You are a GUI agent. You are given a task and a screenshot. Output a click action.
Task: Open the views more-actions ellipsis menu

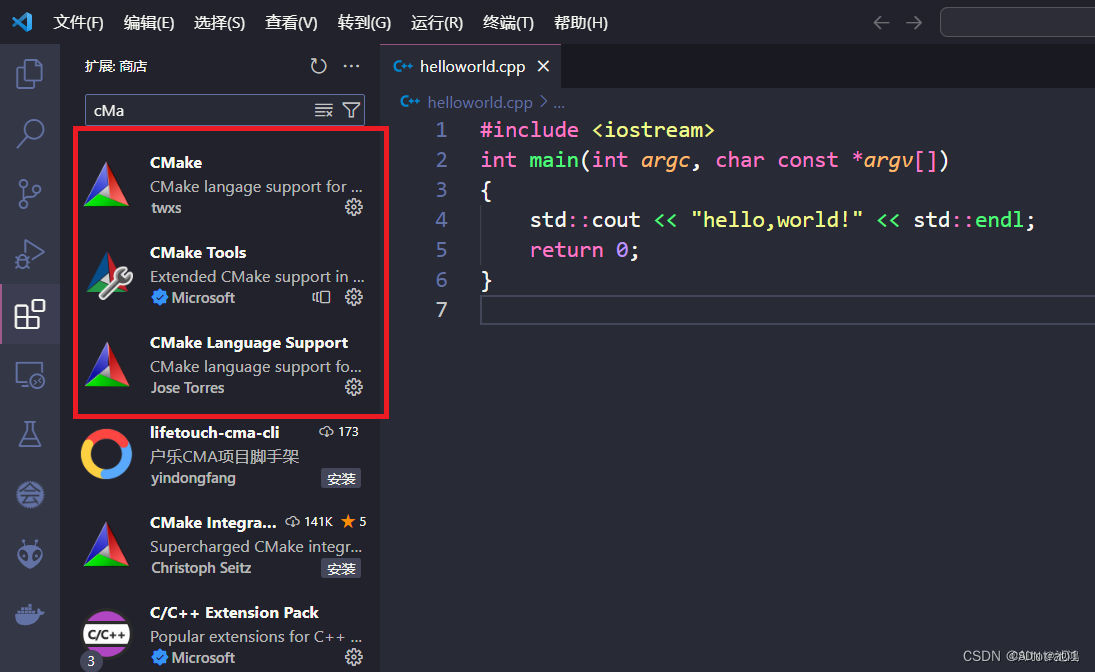pos(351,65)
